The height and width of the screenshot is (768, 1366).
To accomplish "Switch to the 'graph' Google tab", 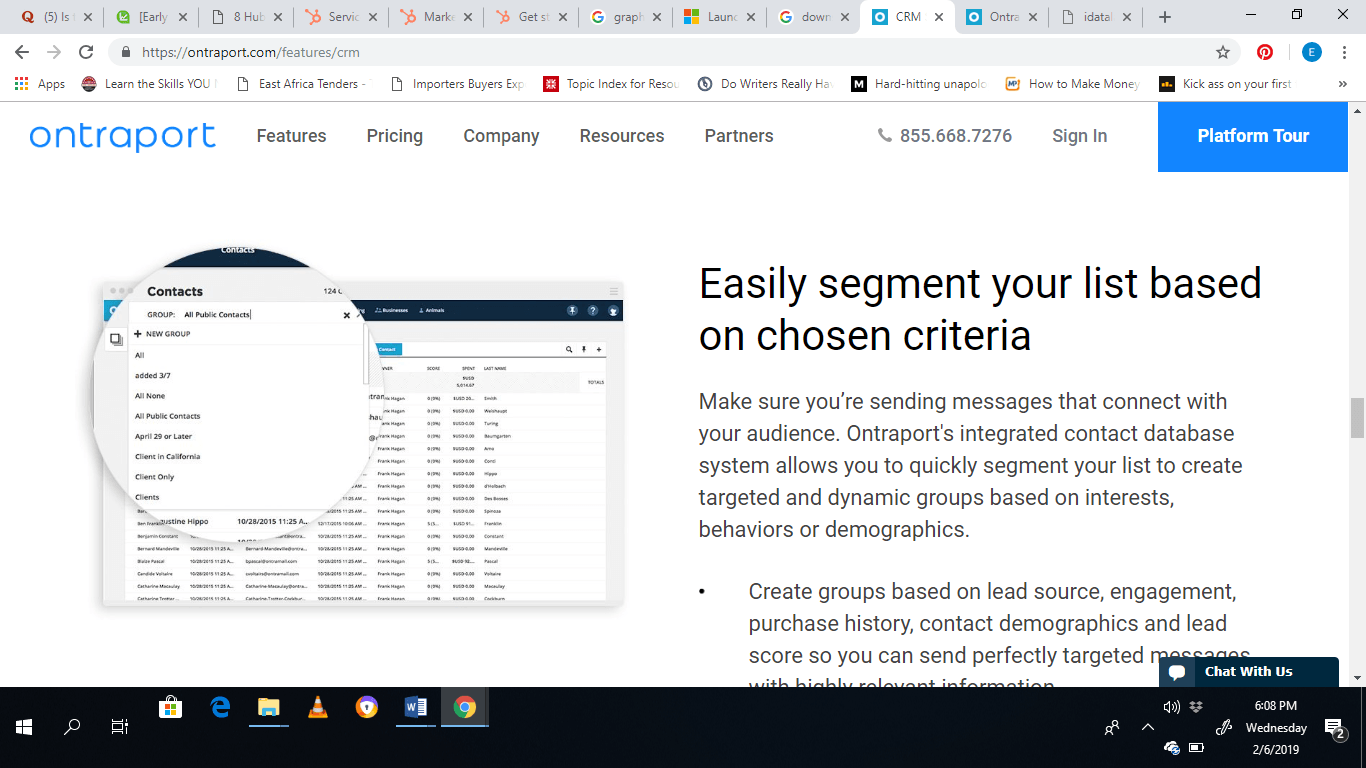I will tap(627, 17).
